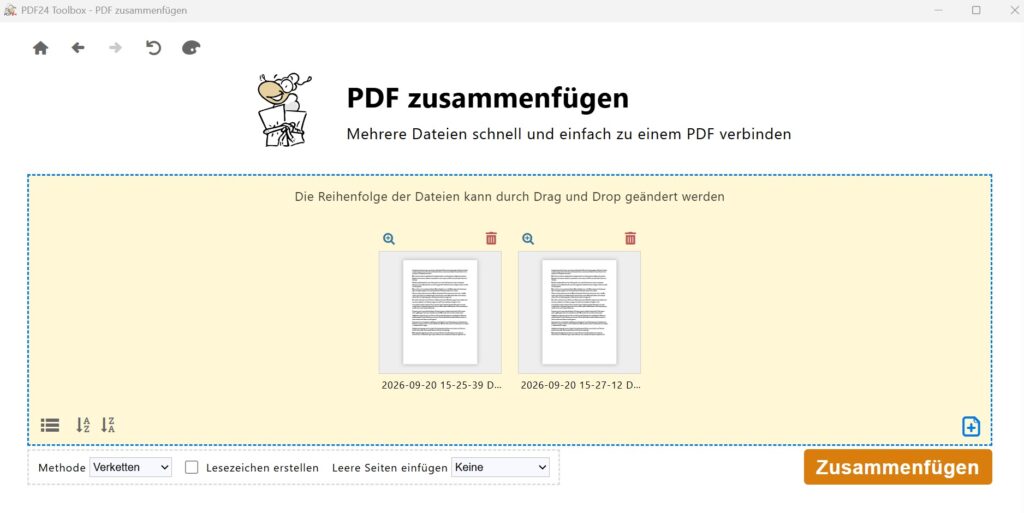Click the PDF zusammenfügen heading
This screenshot has width=1024, height=513.
pos(488,99)
